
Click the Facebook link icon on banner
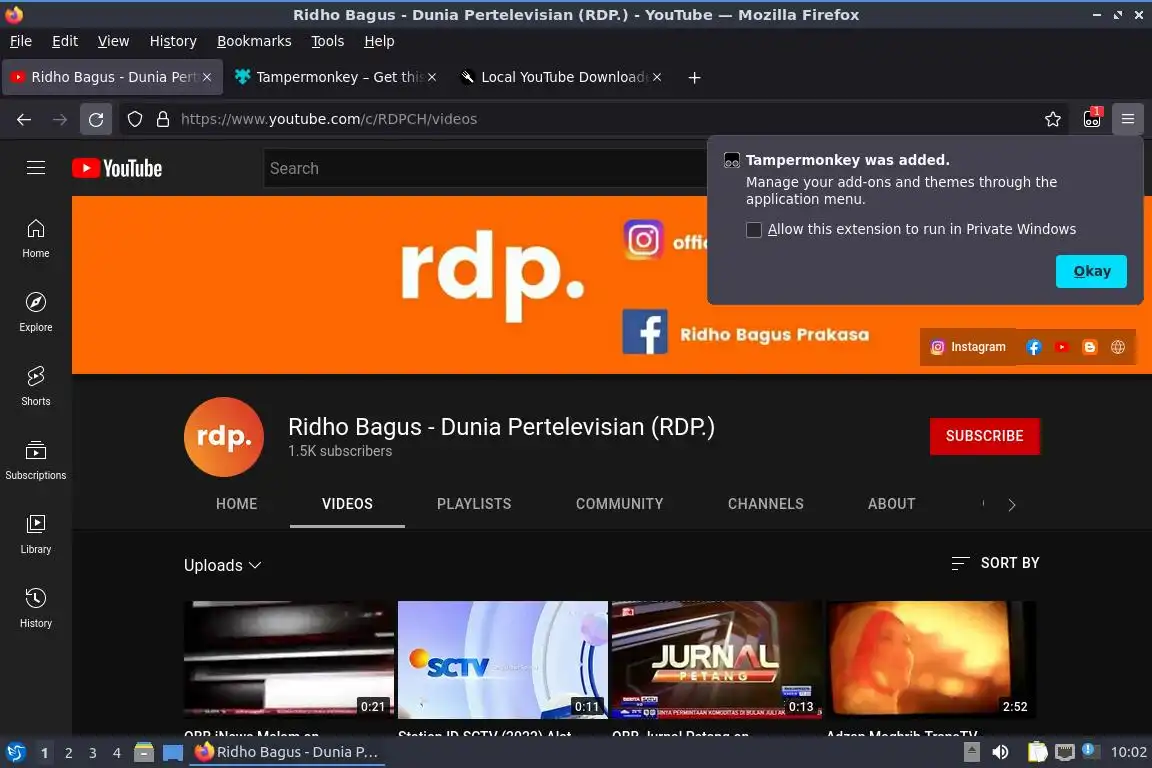pos(1034,347)
